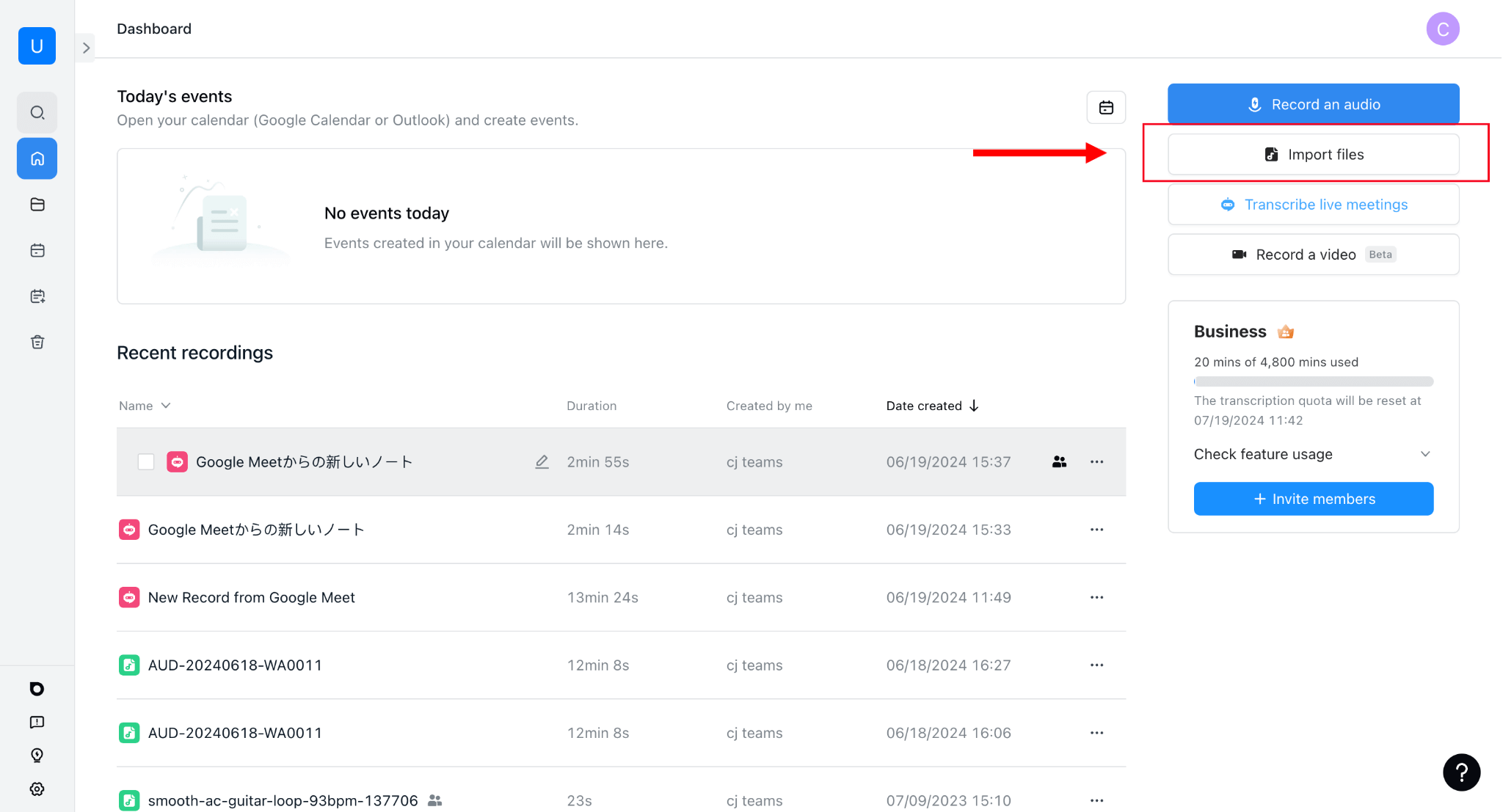Open the trash bin icon in sidebar
The image size is (1503, 812).
37,342
